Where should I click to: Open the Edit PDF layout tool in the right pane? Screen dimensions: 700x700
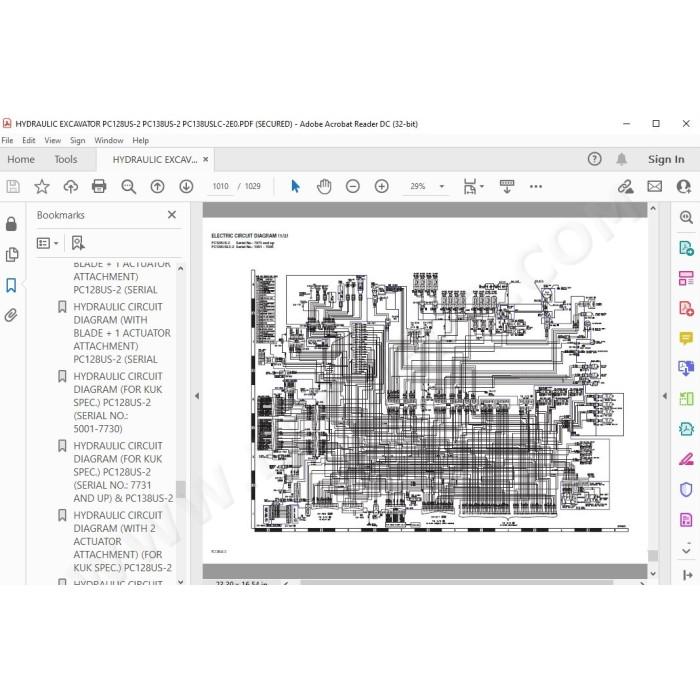[686, 278]
